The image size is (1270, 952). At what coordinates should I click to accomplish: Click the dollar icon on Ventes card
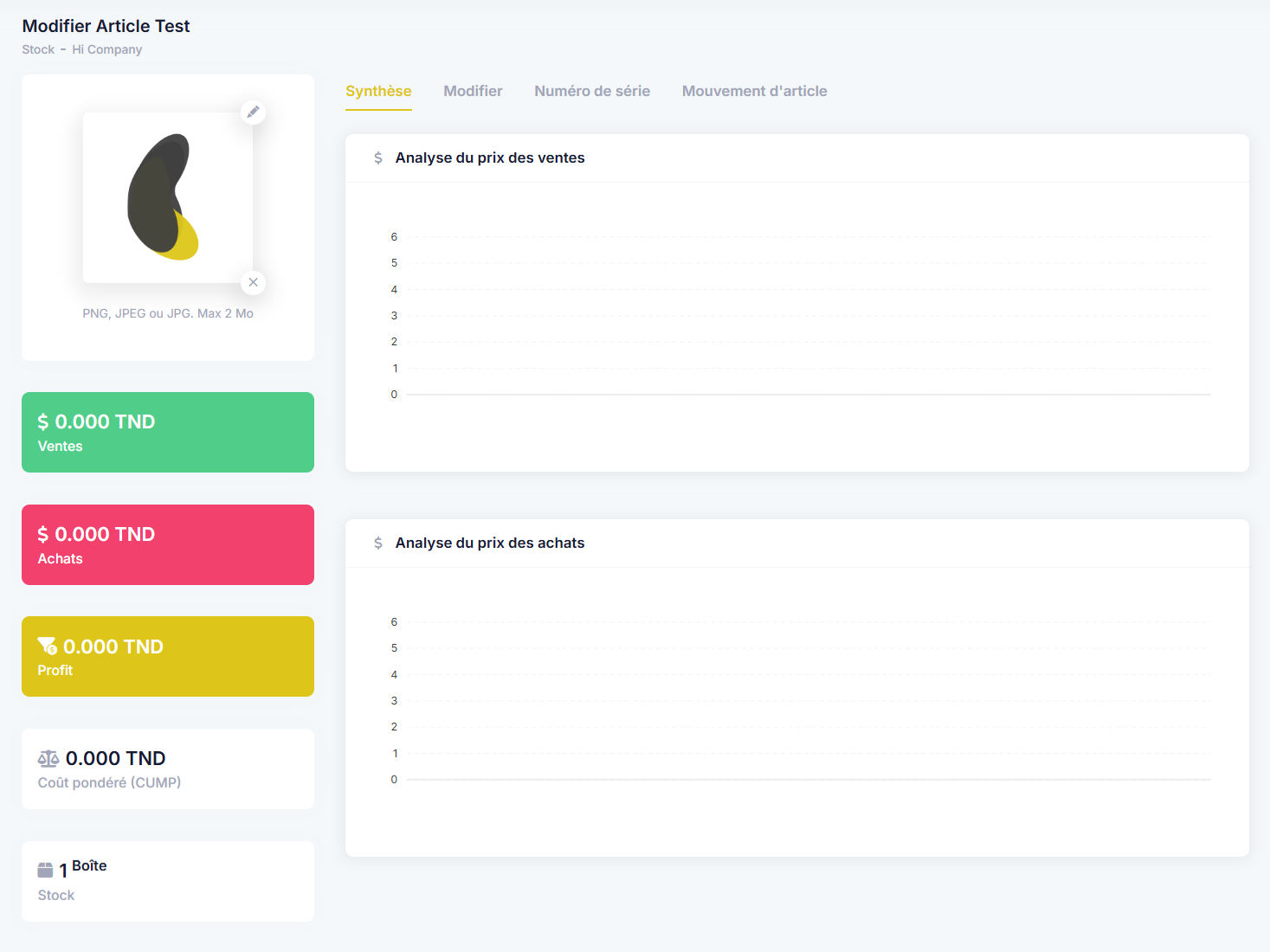point(43,421)
